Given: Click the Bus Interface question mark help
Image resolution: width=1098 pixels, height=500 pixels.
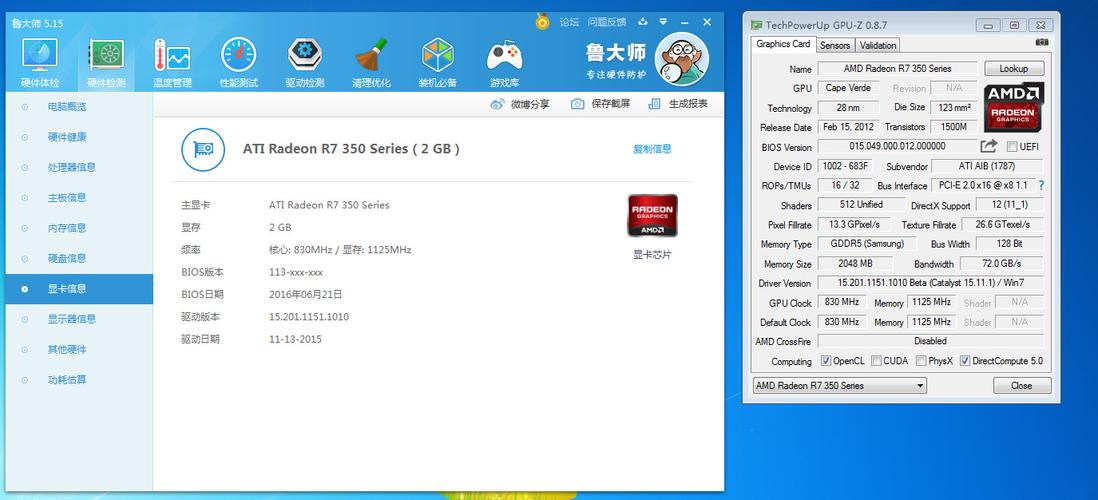Looking at the screenshot, I should 1041,186.
